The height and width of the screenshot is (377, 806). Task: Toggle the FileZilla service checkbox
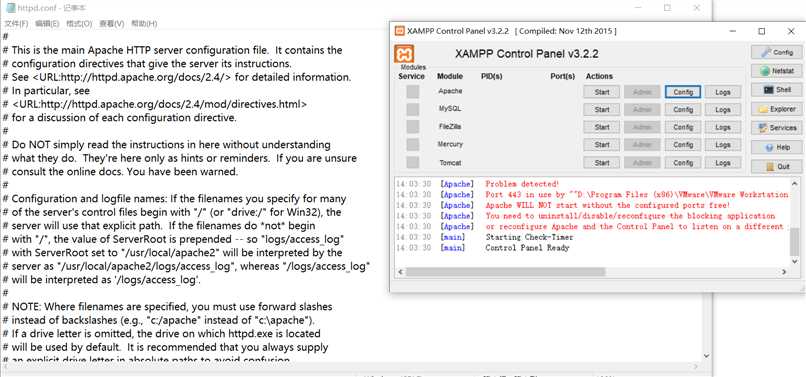click(412, 127)
